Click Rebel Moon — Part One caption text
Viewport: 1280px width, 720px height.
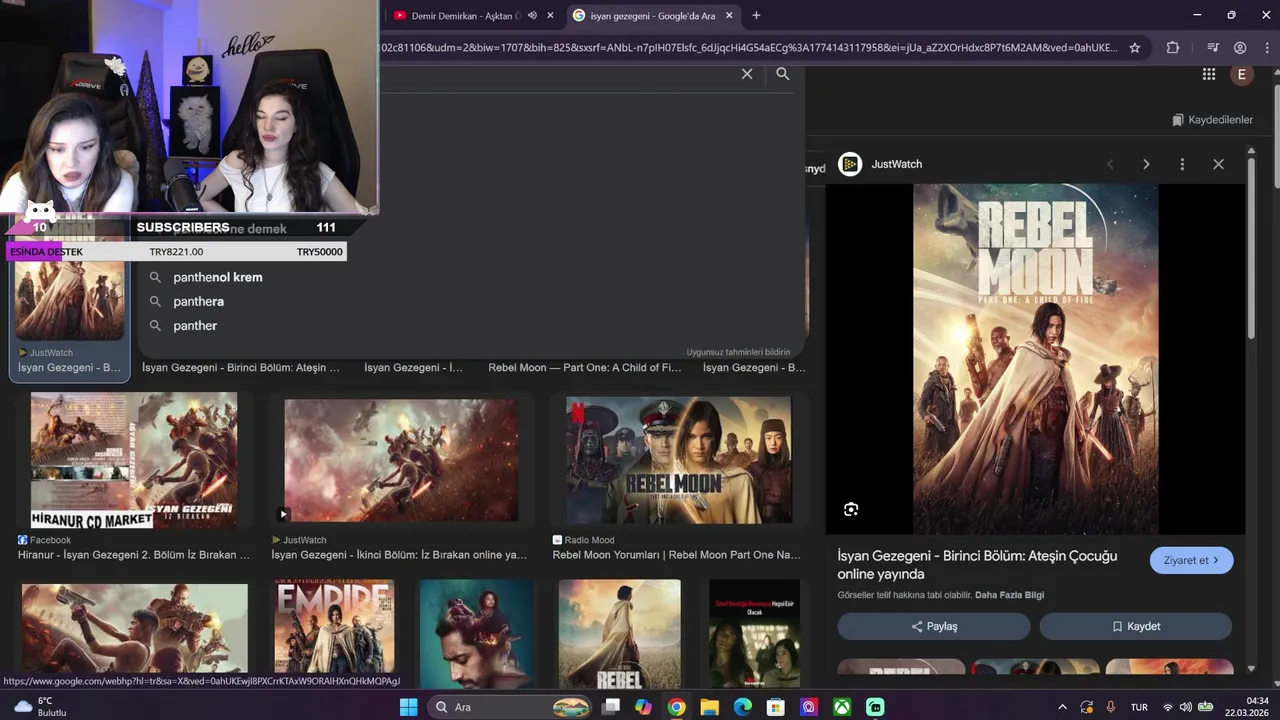[584, 367]
